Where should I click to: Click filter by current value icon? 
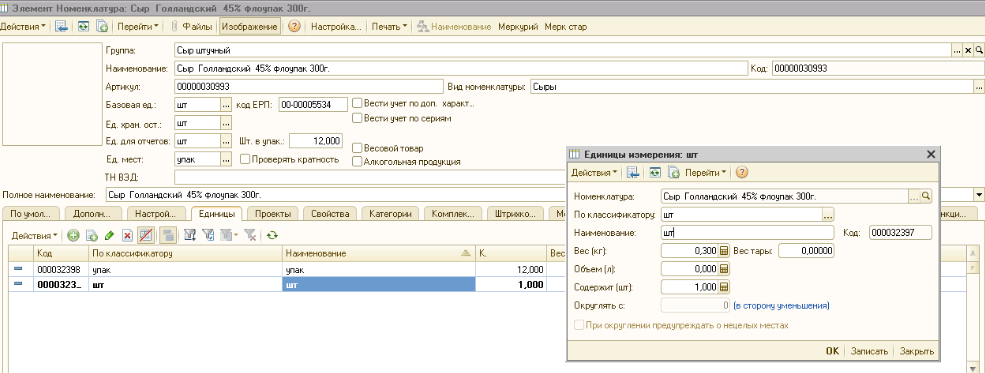click(209, 235)
